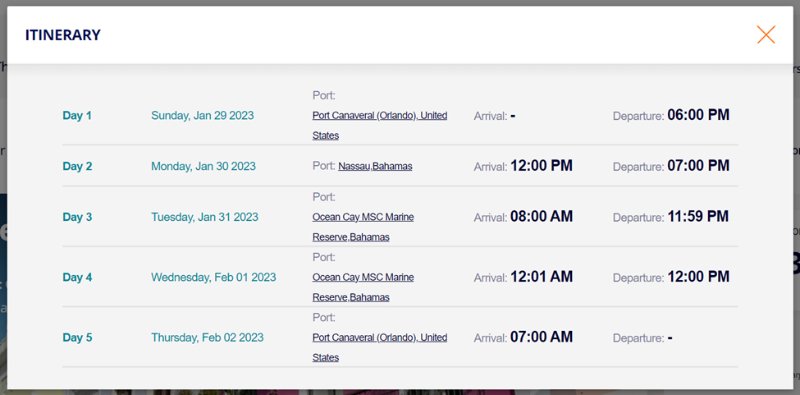Click the ITINERARY heading
Image resolution: width=800 pixels, height=395 pixels.
63,35
